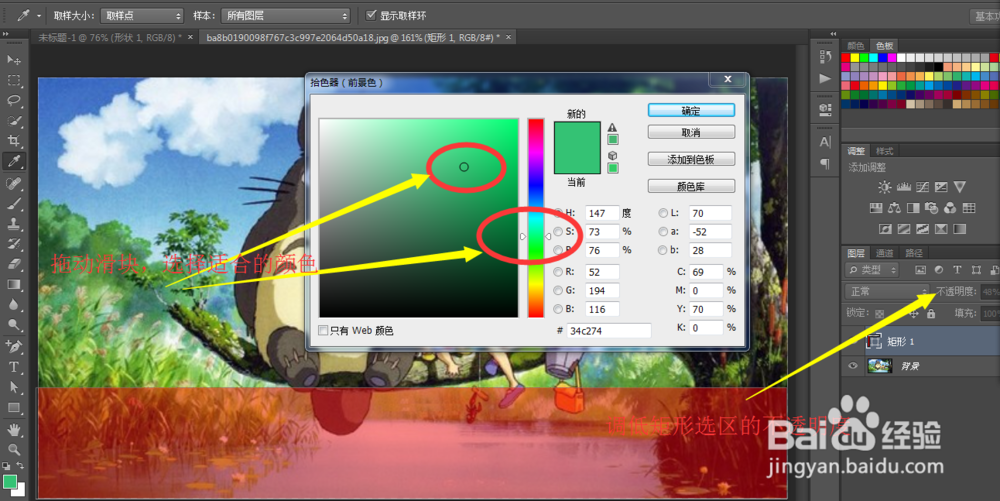Viewport: 1000px width, 501px height.
Task: Add a Levels adjustment
Action: 904,187
